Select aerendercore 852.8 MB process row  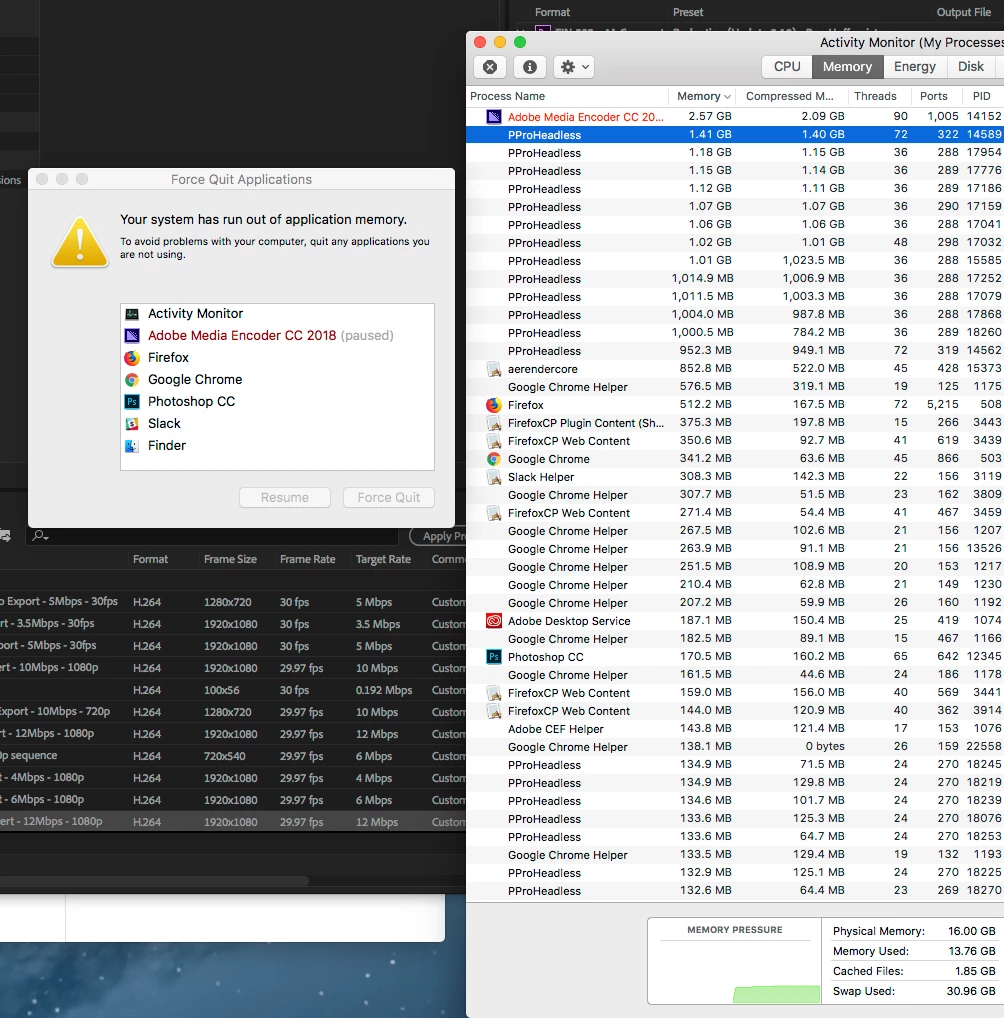pyautogui.click(x=735, y=369)
